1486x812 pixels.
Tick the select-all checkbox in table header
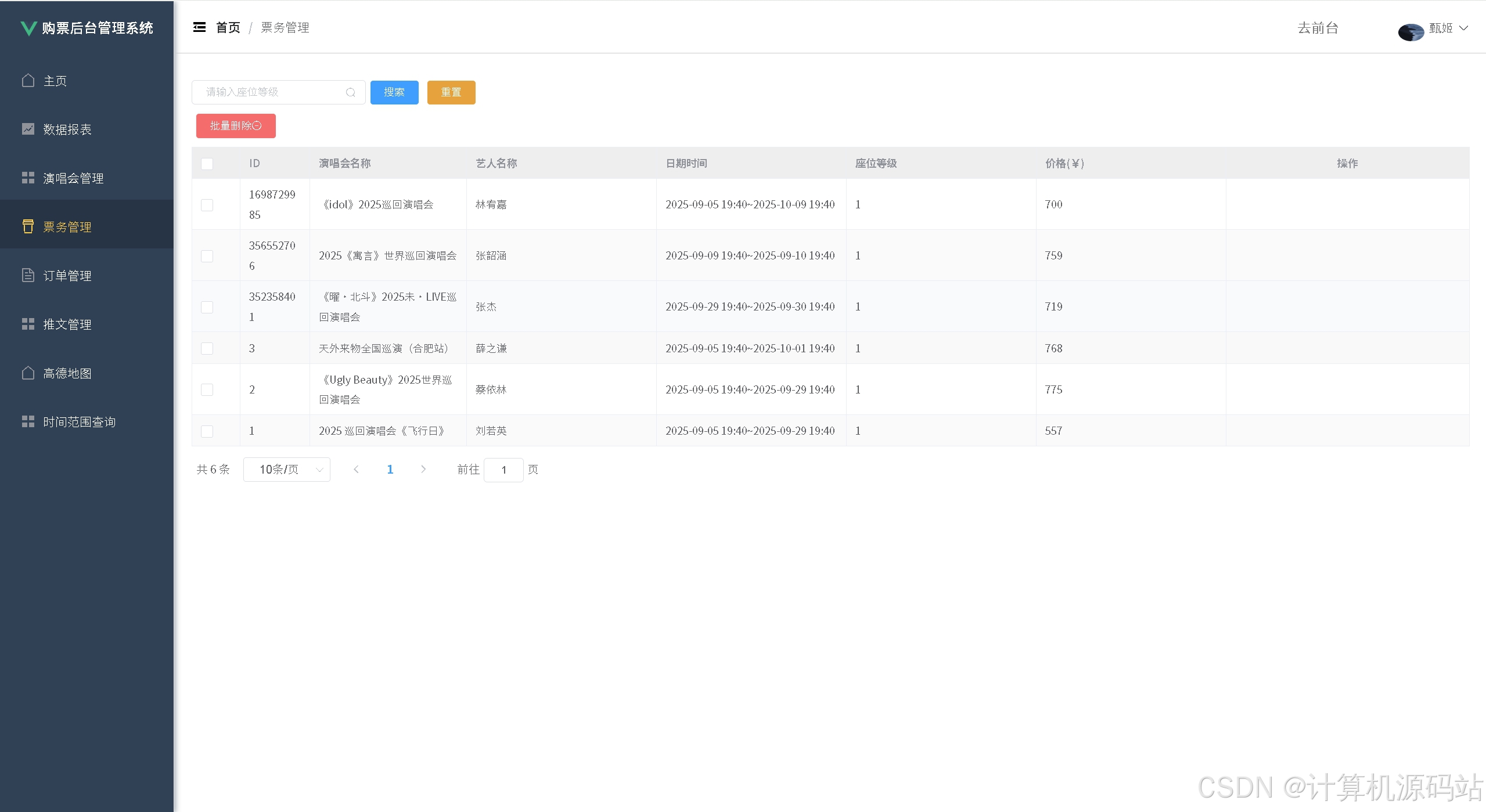[207, 164]
